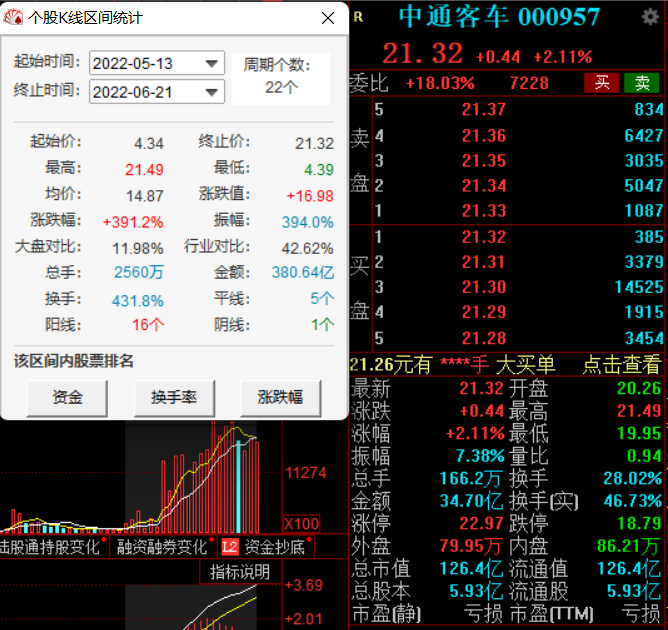Viewport: 668px width, 630px height.
Task: Click 换手(实) value 46.73%
Action: pyautogui.click(x=633, y=501)
